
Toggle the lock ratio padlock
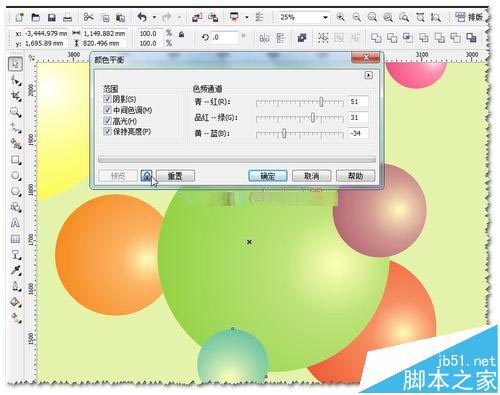click(182, 34)
